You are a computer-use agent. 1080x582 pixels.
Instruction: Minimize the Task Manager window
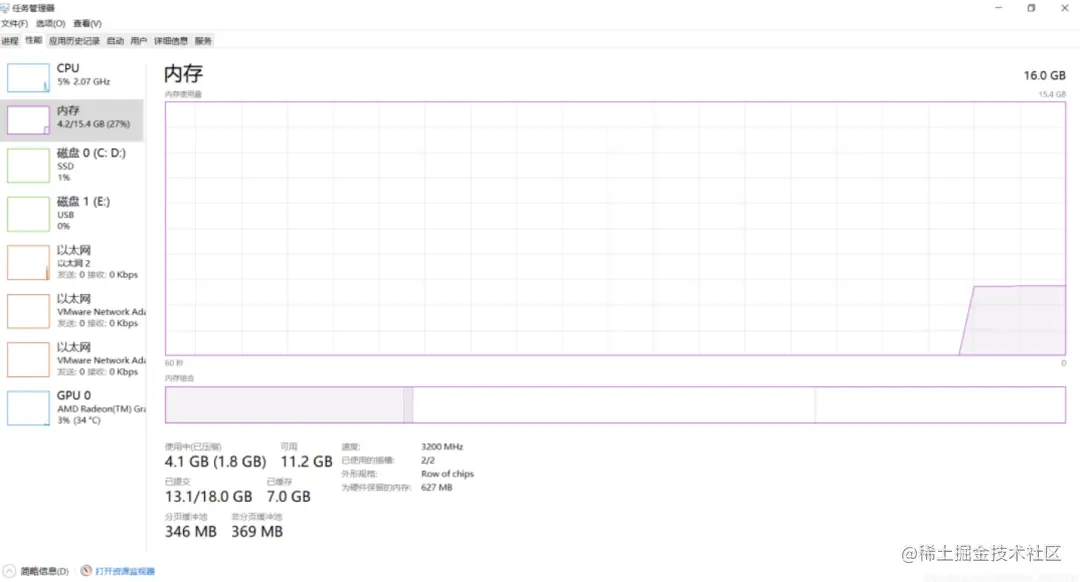999,8
